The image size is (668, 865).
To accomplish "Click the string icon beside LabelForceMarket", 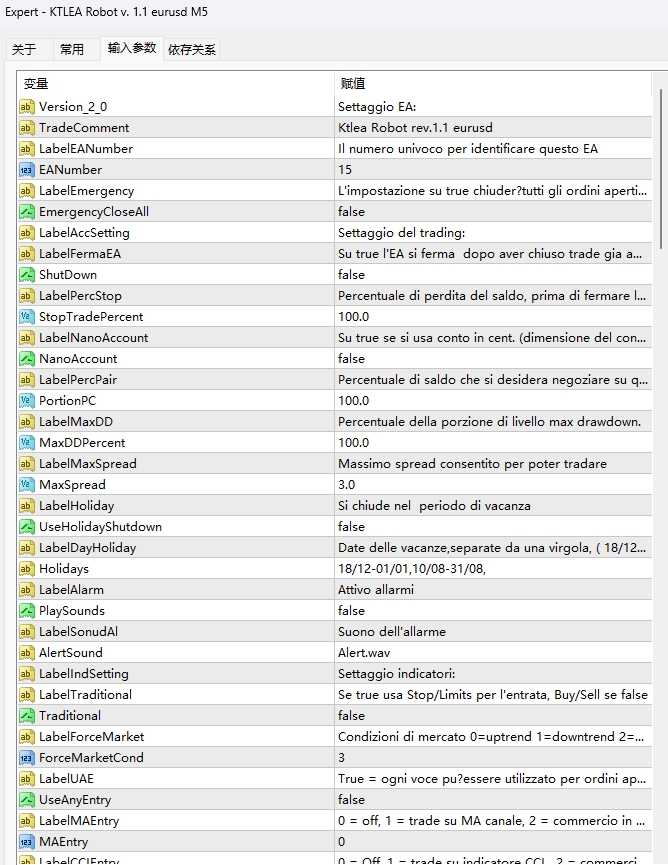I will point(26,736).
